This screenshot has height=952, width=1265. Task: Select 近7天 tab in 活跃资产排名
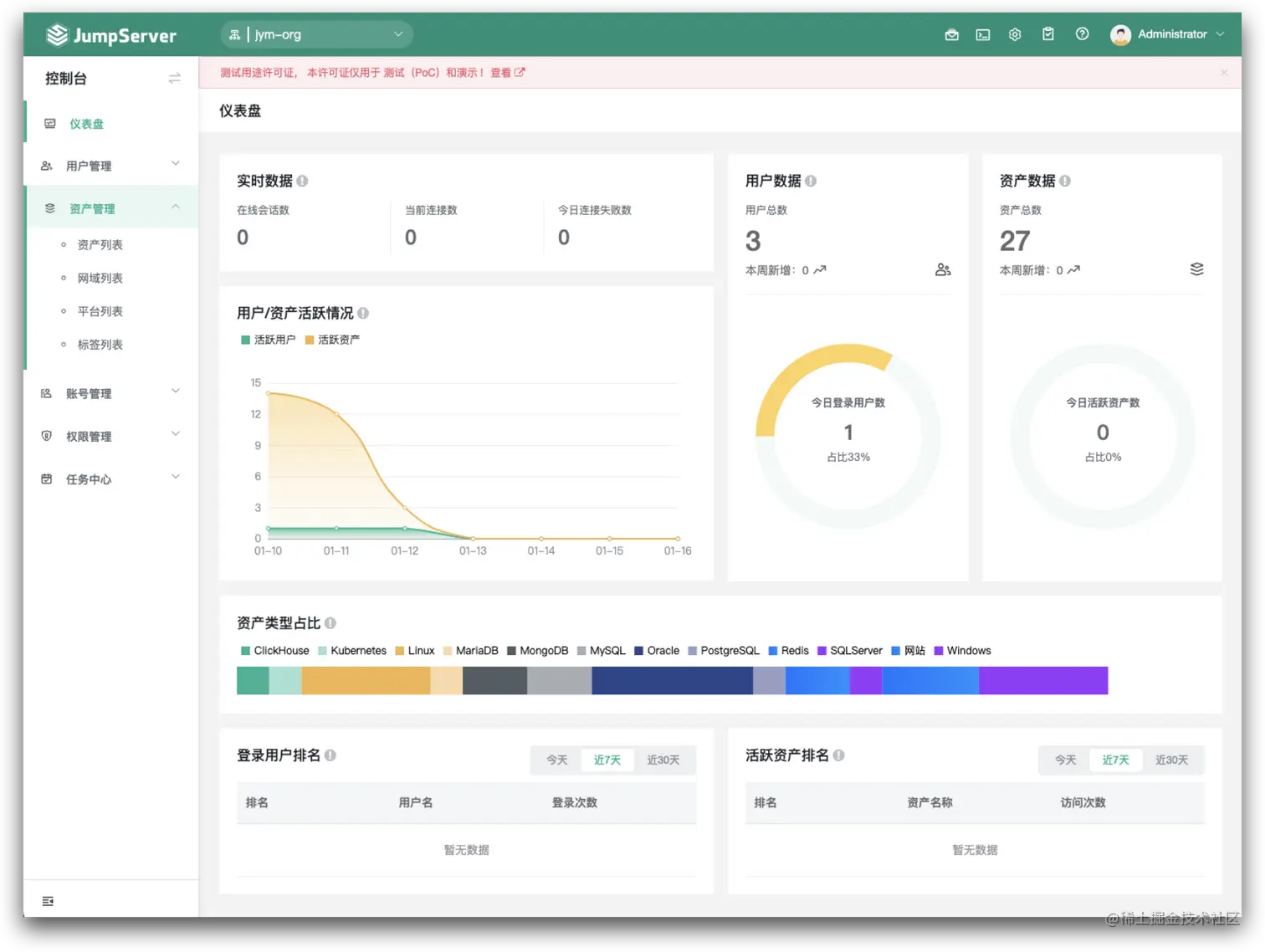click(1115, 760)
